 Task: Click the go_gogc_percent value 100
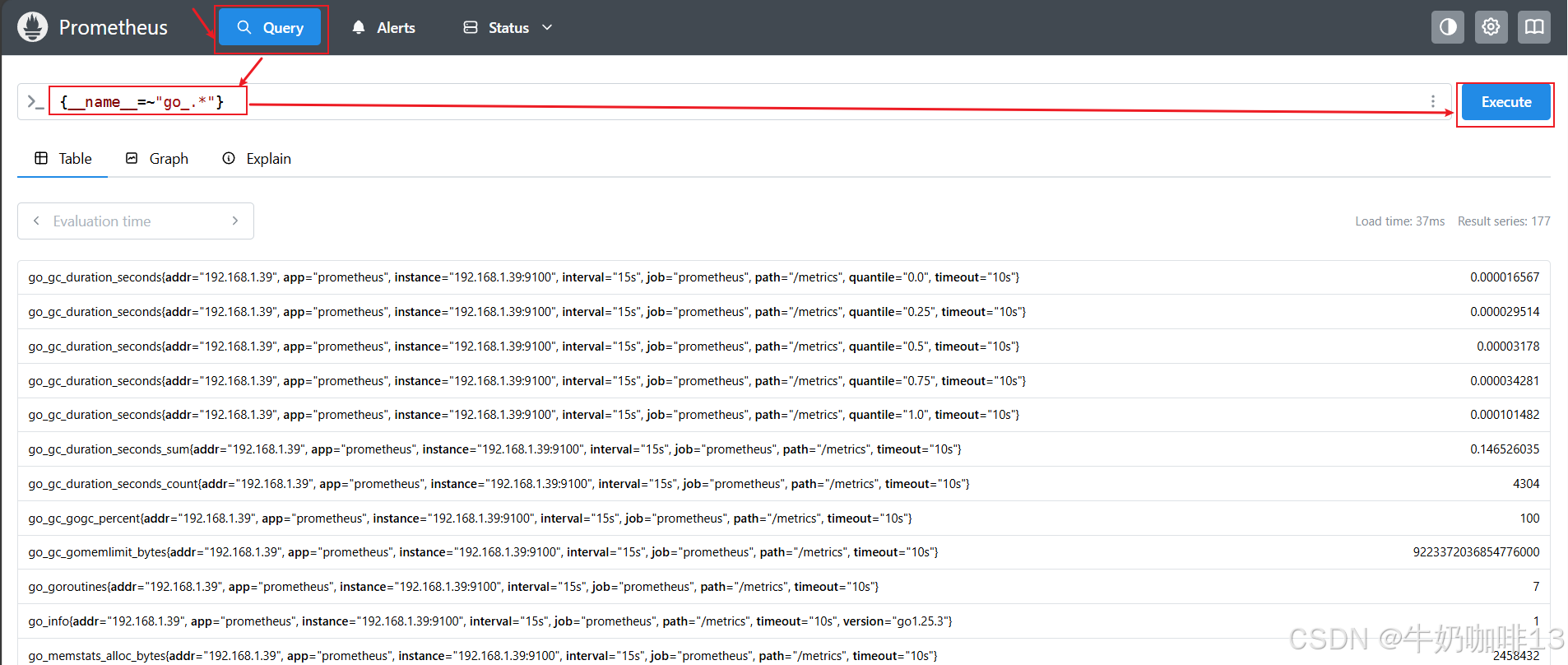coord(1530,519)
